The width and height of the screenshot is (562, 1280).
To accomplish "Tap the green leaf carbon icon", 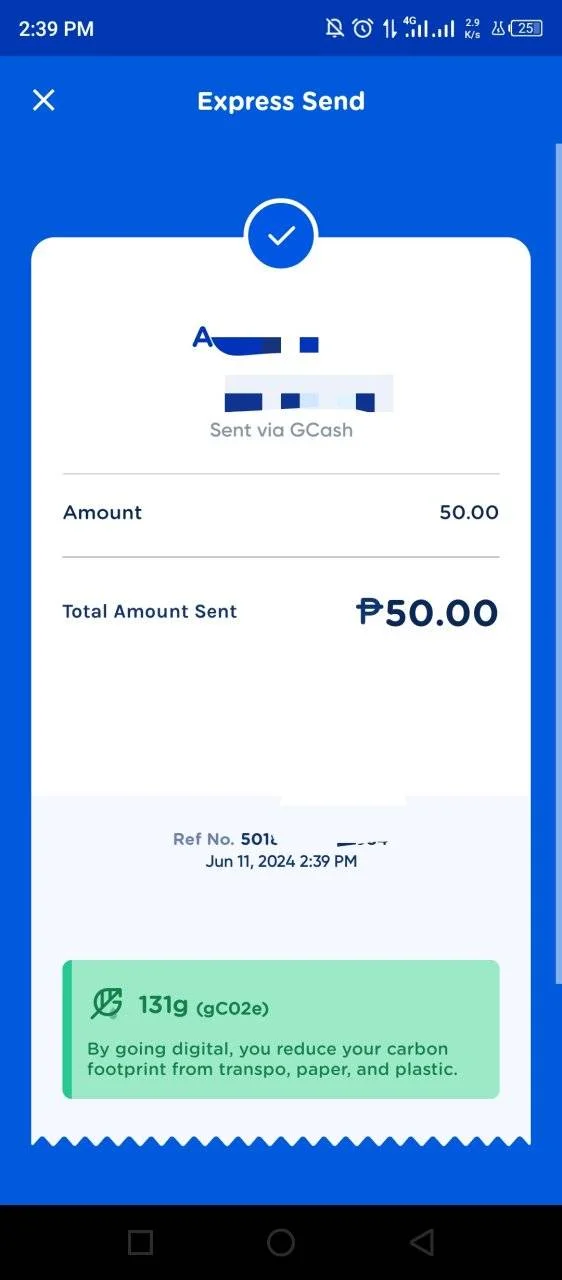I will tap(106, 1003).
